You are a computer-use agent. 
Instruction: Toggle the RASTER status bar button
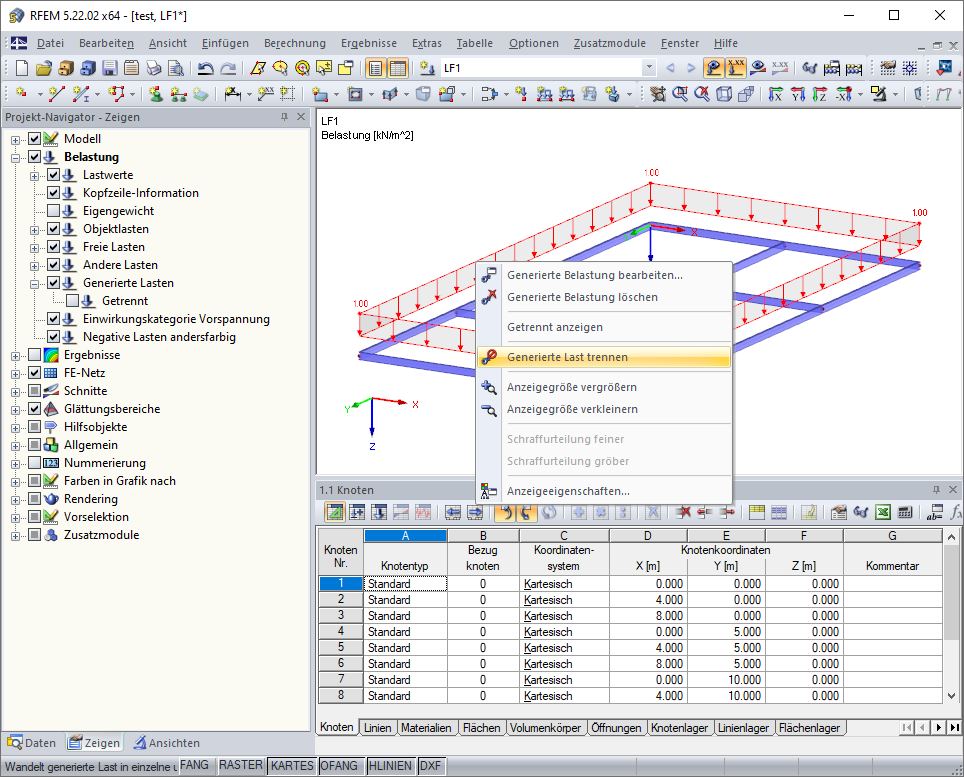[240, 765]
